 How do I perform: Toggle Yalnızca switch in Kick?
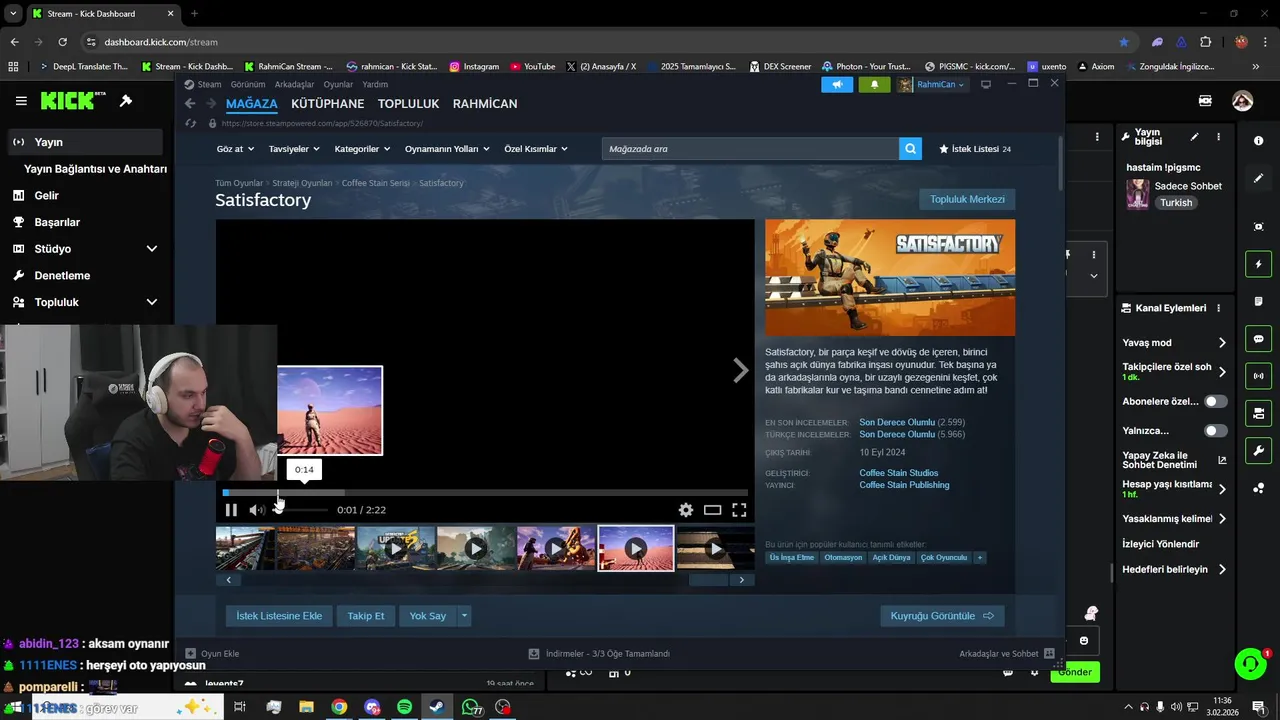click(x=1216, y=431)
